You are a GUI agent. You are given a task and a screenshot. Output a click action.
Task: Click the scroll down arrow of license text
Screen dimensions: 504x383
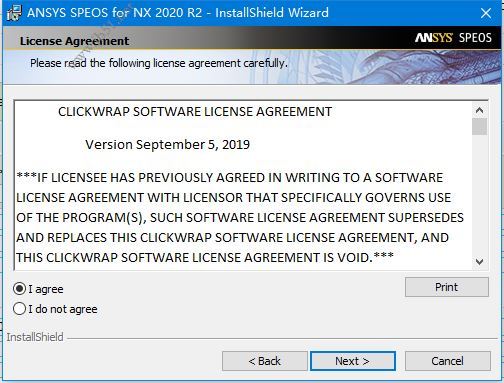(x=479, y=262)
